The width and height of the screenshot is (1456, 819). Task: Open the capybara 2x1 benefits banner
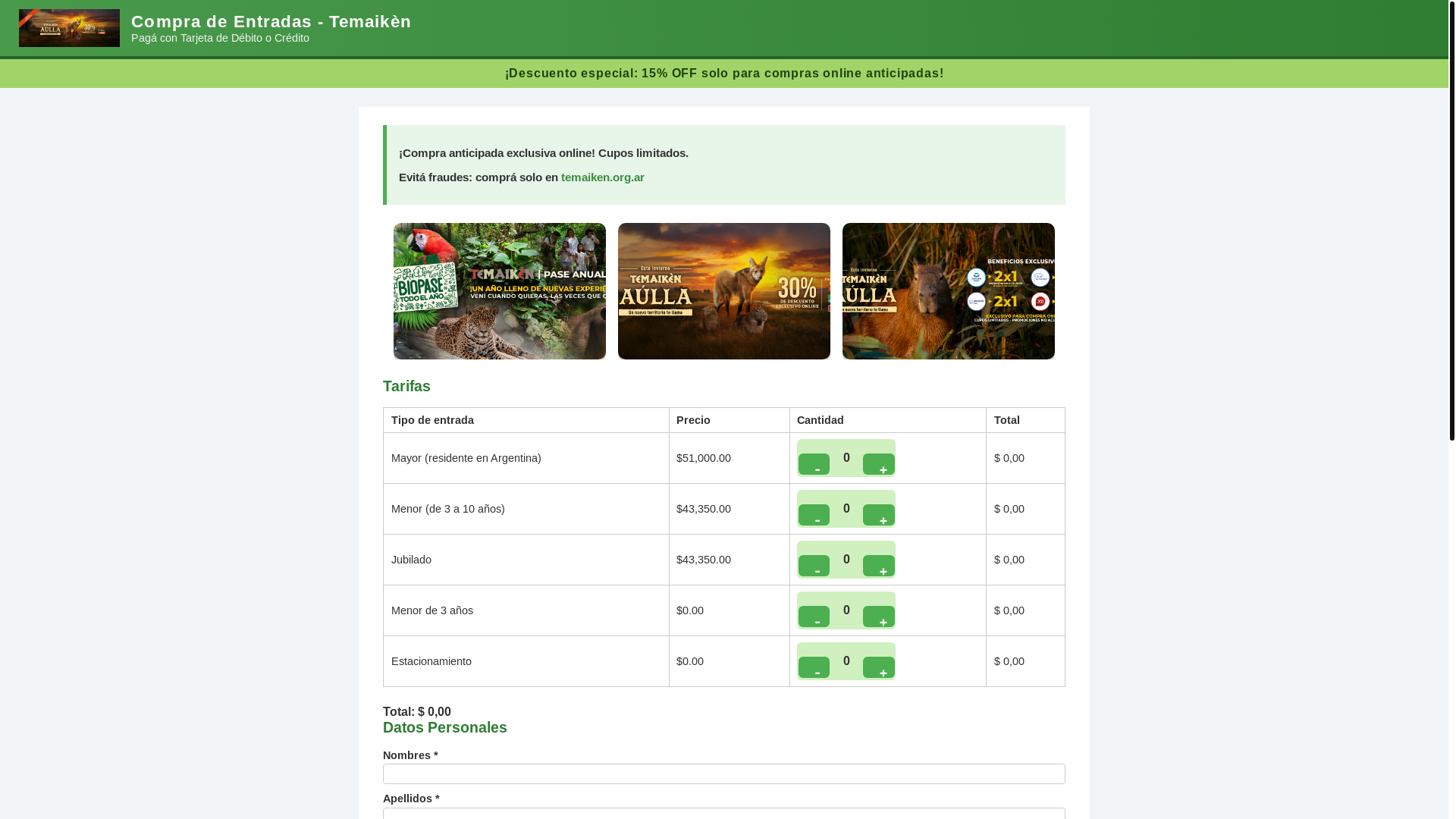pyautogui.click(x=949, y=291)
